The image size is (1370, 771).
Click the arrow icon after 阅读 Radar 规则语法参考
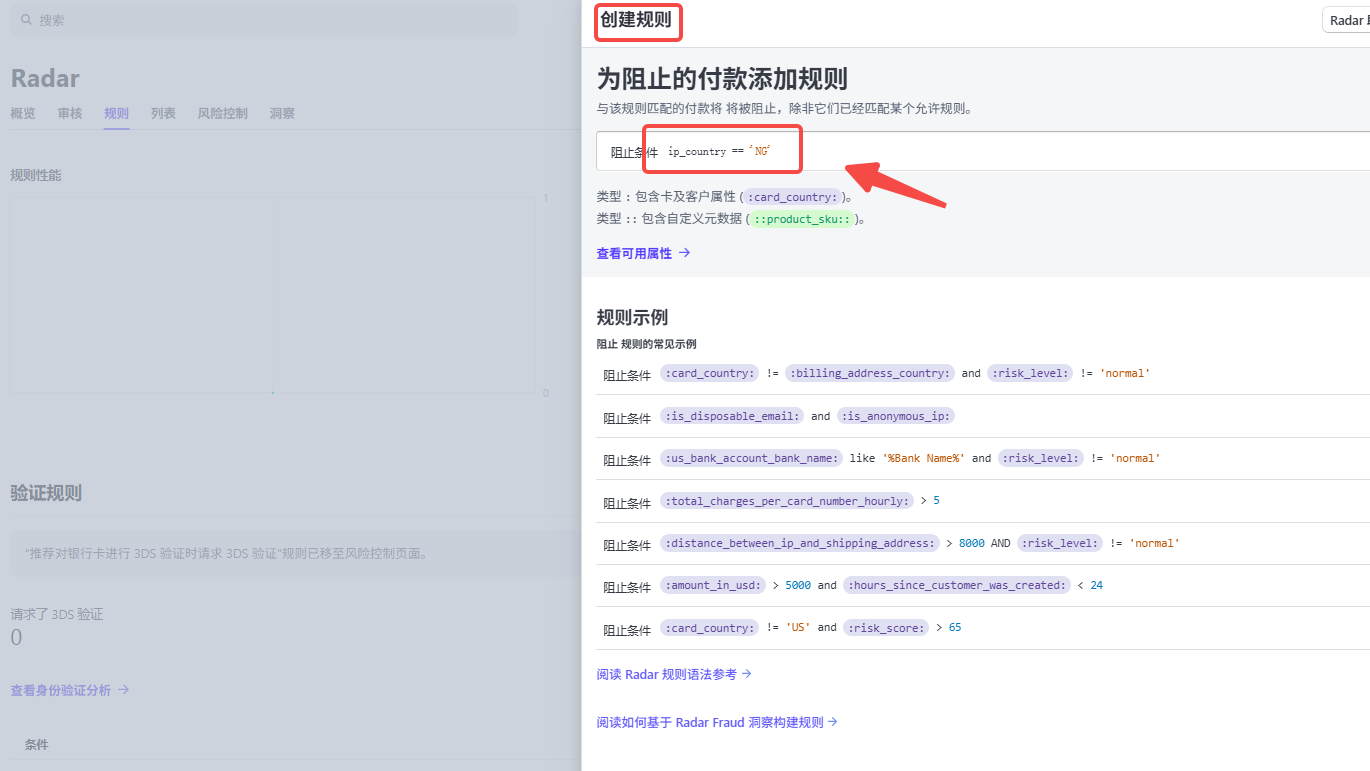[x=745, y=674]
